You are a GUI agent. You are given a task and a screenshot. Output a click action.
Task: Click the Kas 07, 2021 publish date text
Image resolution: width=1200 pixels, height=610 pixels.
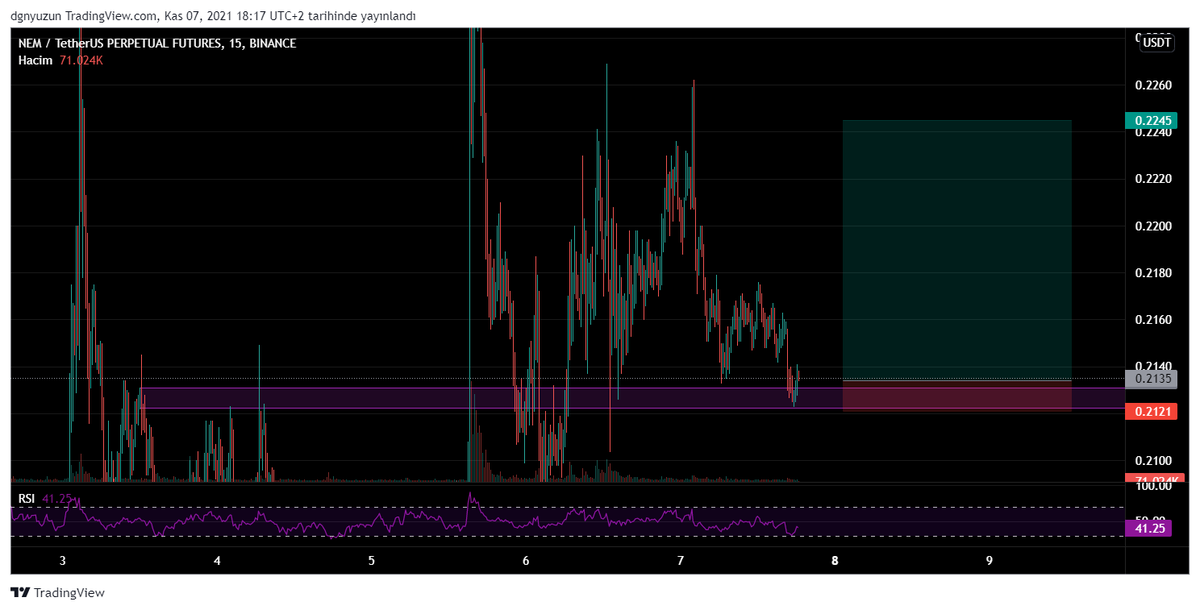pyautogui.click(x=200, y=15)
